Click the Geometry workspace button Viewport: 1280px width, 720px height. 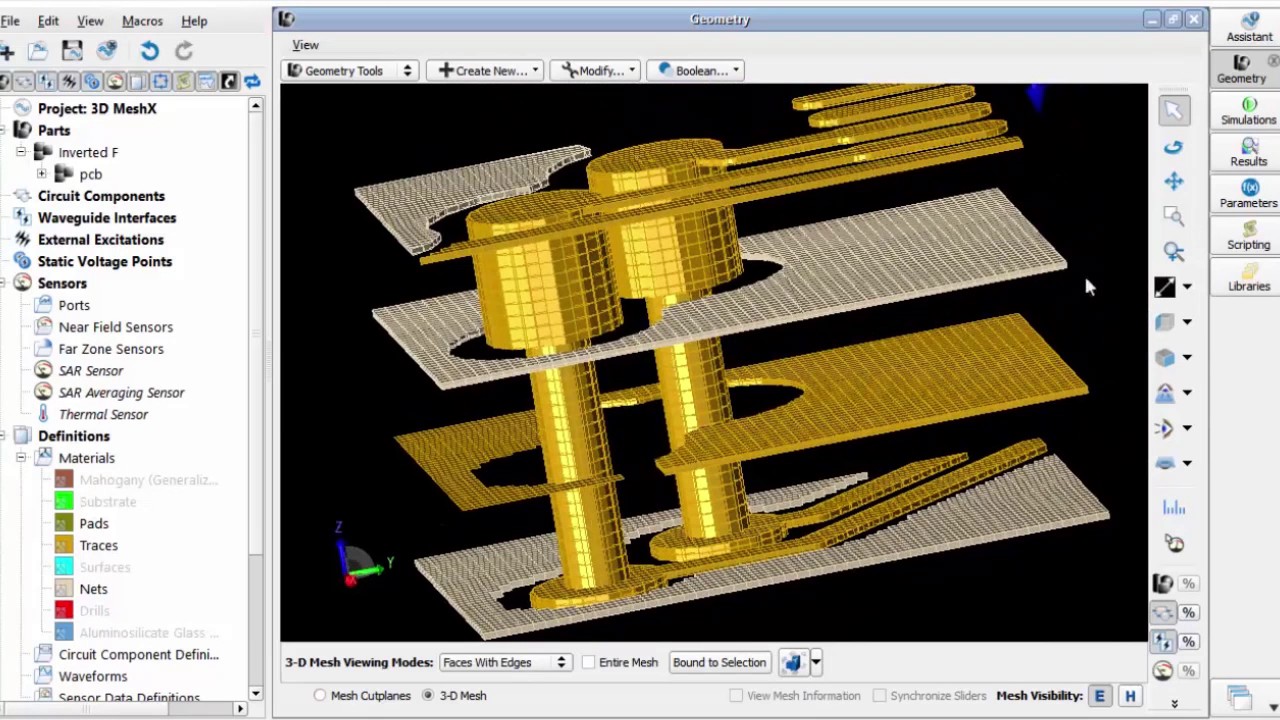[1242, 69]
